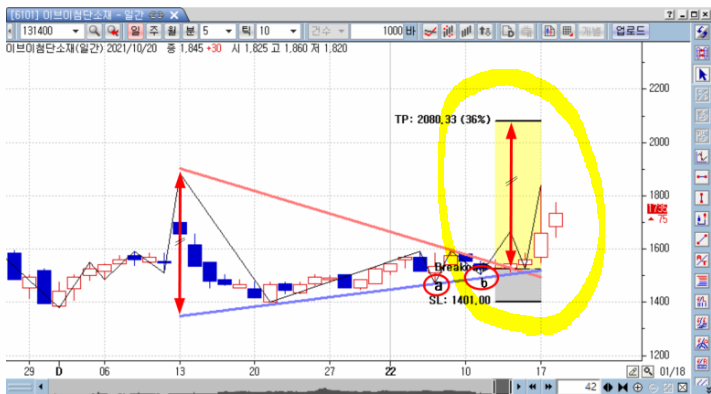Click the chart magnifier icon near 01/18
Screen dimensions: 711x394
coord(648,372)
